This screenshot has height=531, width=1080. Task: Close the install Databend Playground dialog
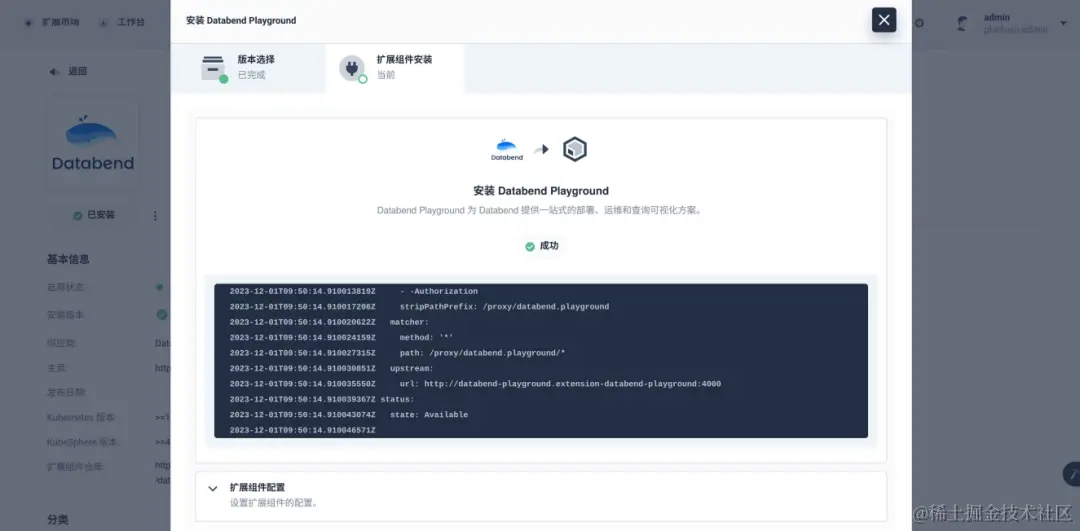[884, 20]
